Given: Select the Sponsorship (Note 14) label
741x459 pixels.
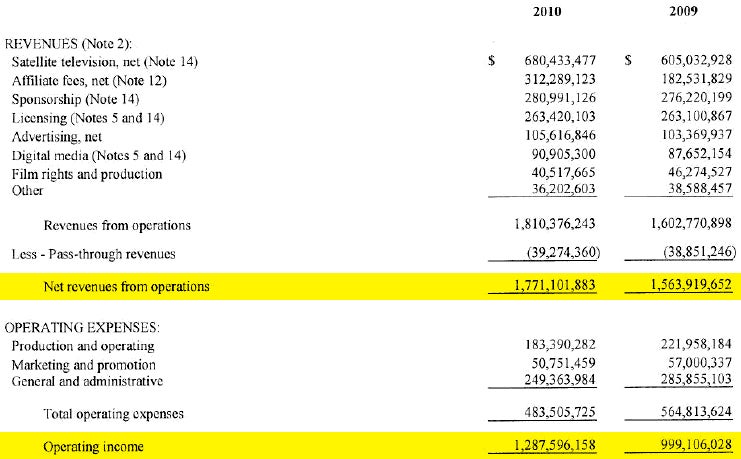Looking at the screenshot, I should [75, 99].
